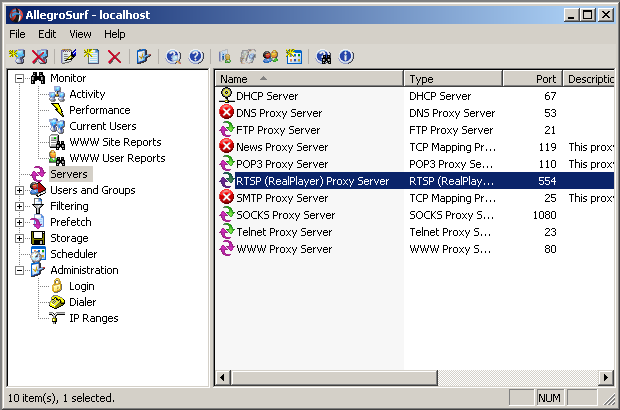
Task: Click the AllegroSurf title bar app icon
Action: pyautogui.click(x=16, y=15)
